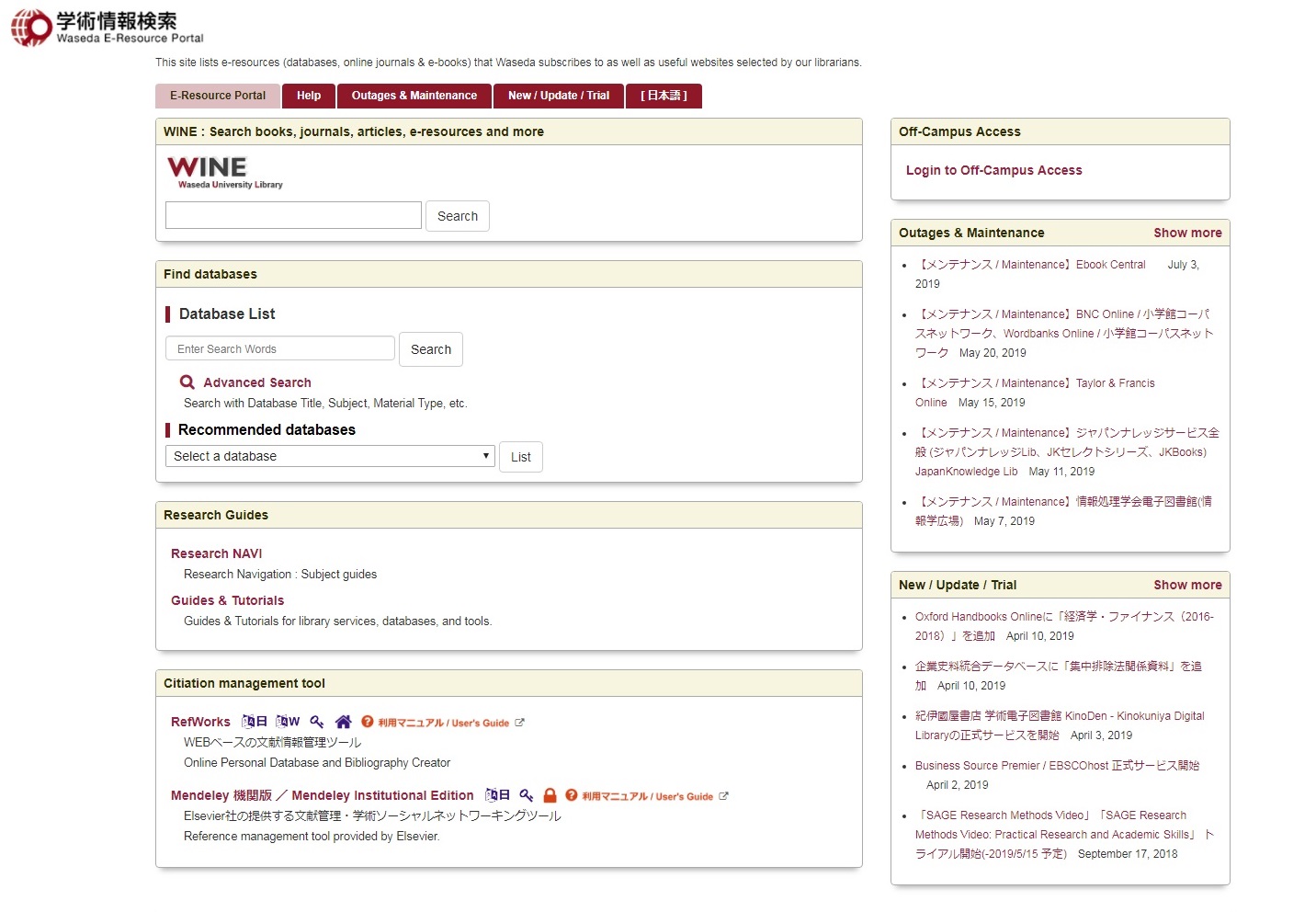
Task: Open the Guides & Tutorials link
Action: point(228,600)
